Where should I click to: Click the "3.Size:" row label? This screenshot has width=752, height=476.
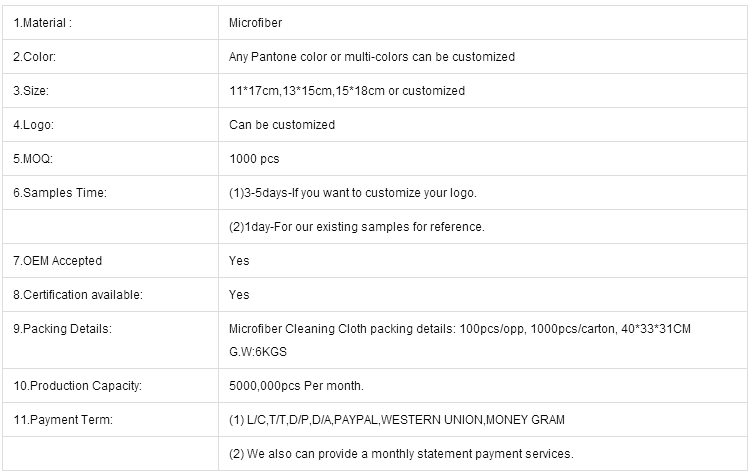pyautogui.click(x=32, y=91)
